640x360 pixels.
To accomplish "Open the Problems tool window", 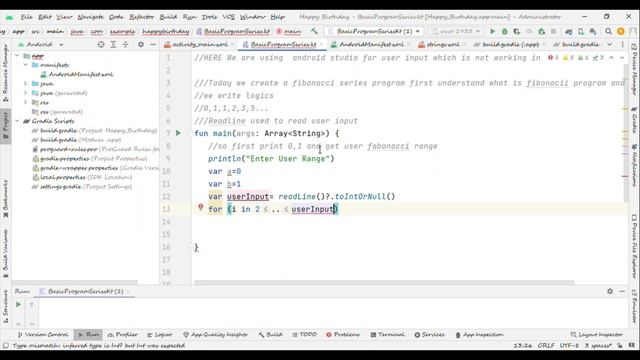I will click(343, 334).
